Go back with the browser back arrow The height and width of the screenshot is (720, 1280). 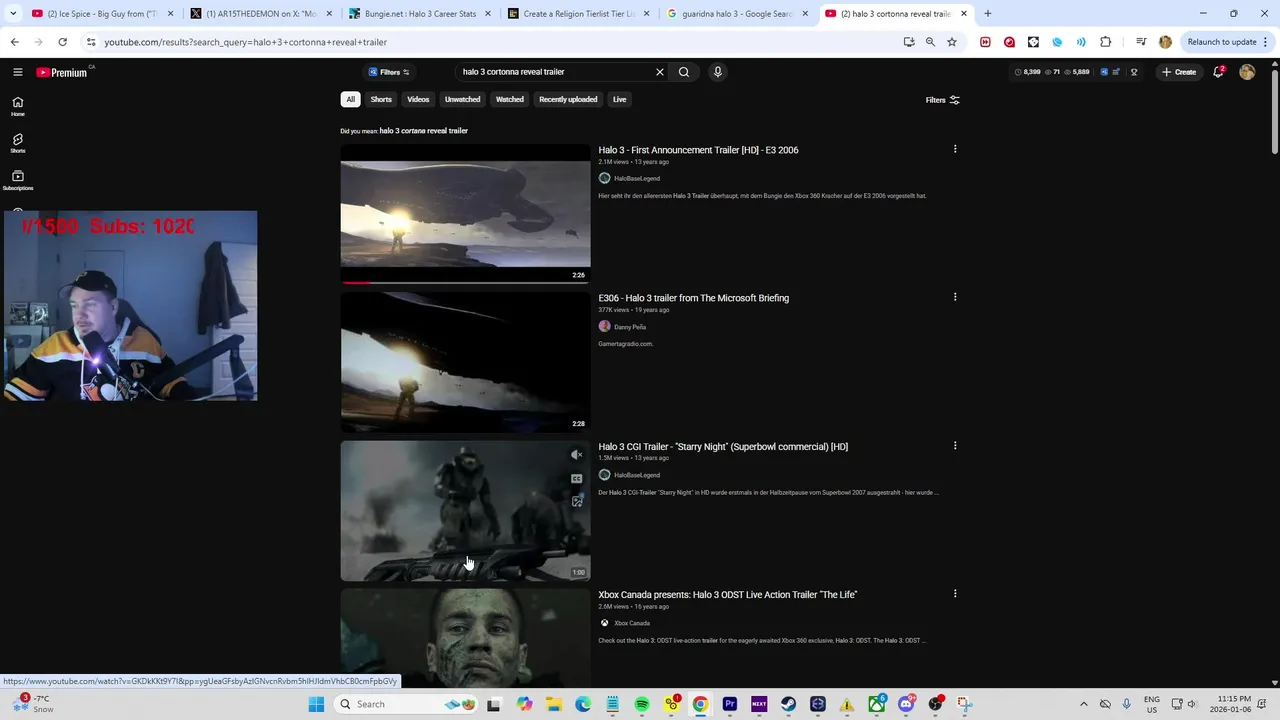click(x=14, y=42)
